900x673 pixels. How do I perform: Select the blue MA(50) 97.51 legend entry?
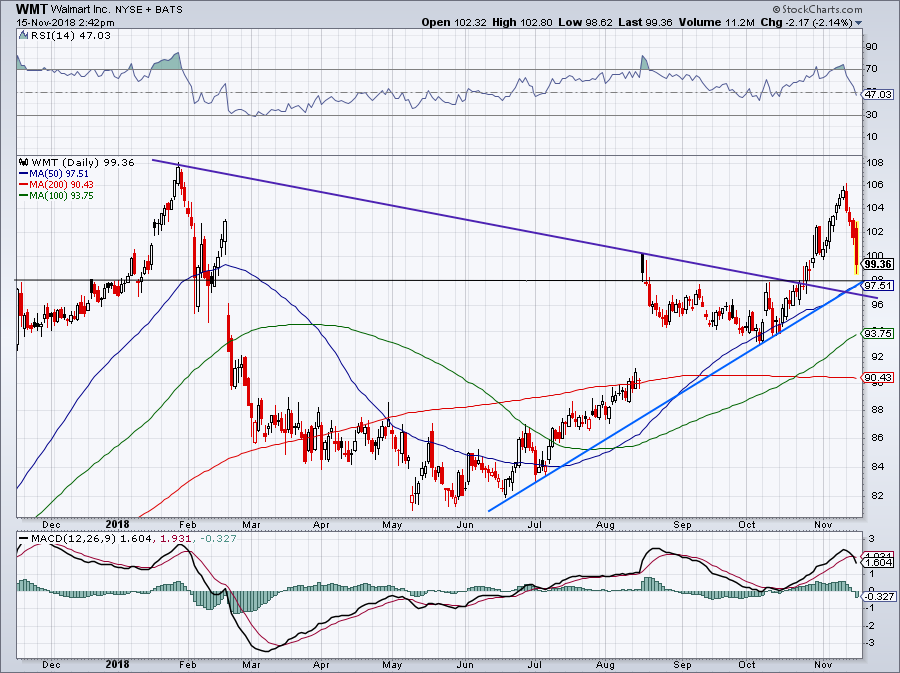[55, 173]
